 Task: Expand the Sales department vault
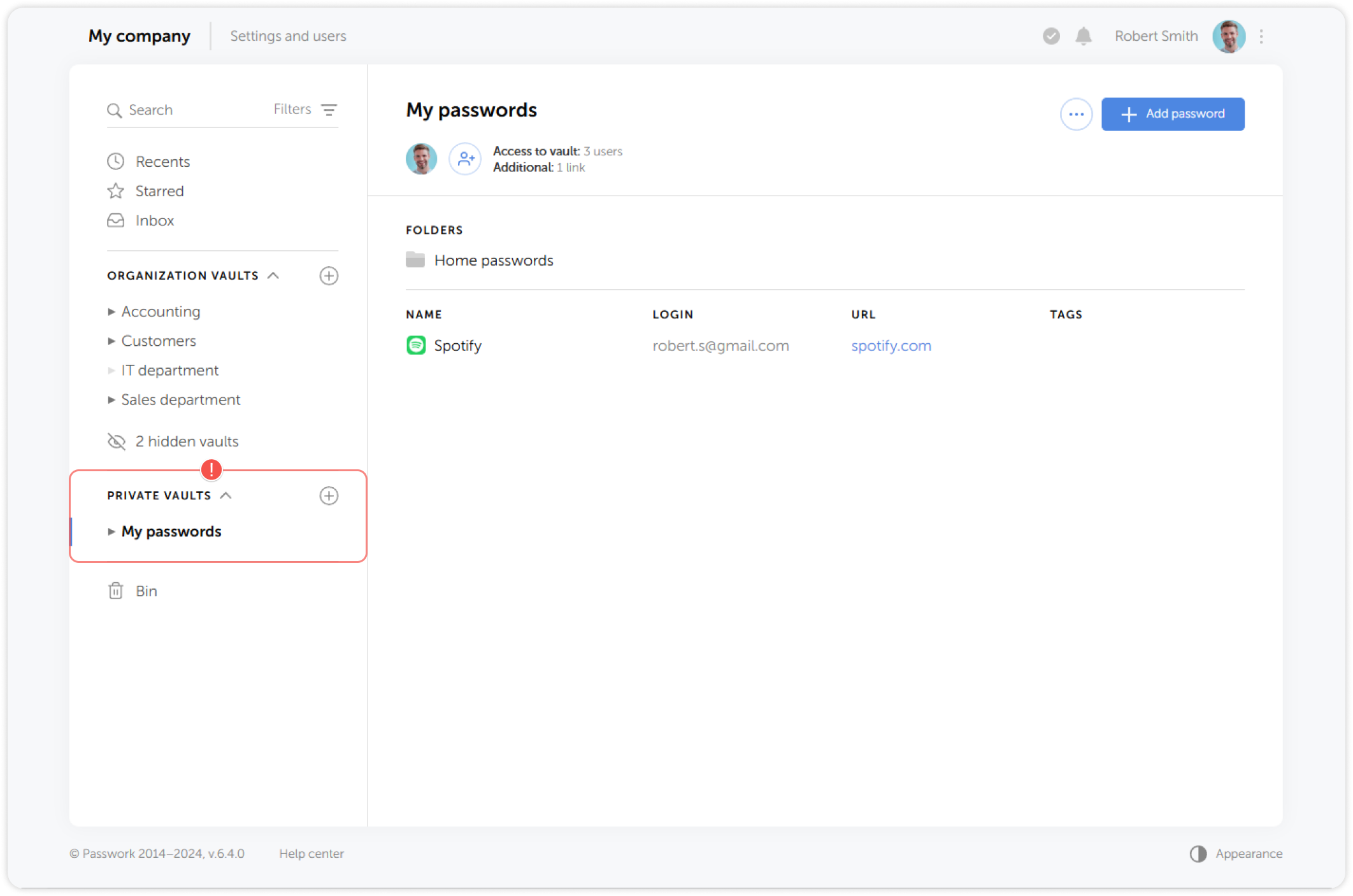(111, 400)
